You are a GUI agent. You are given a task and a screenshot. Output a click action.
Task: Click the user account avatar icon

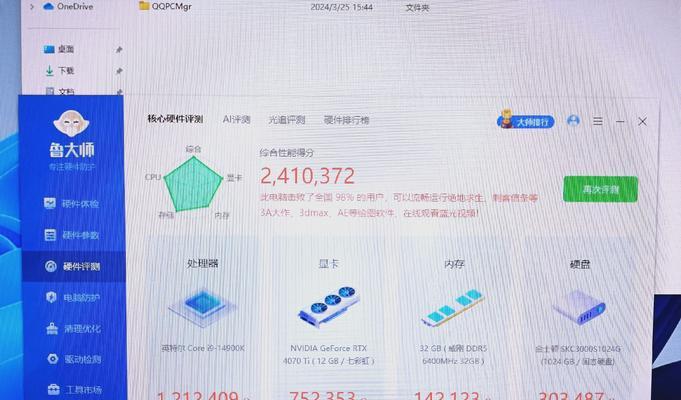[573, 120]
